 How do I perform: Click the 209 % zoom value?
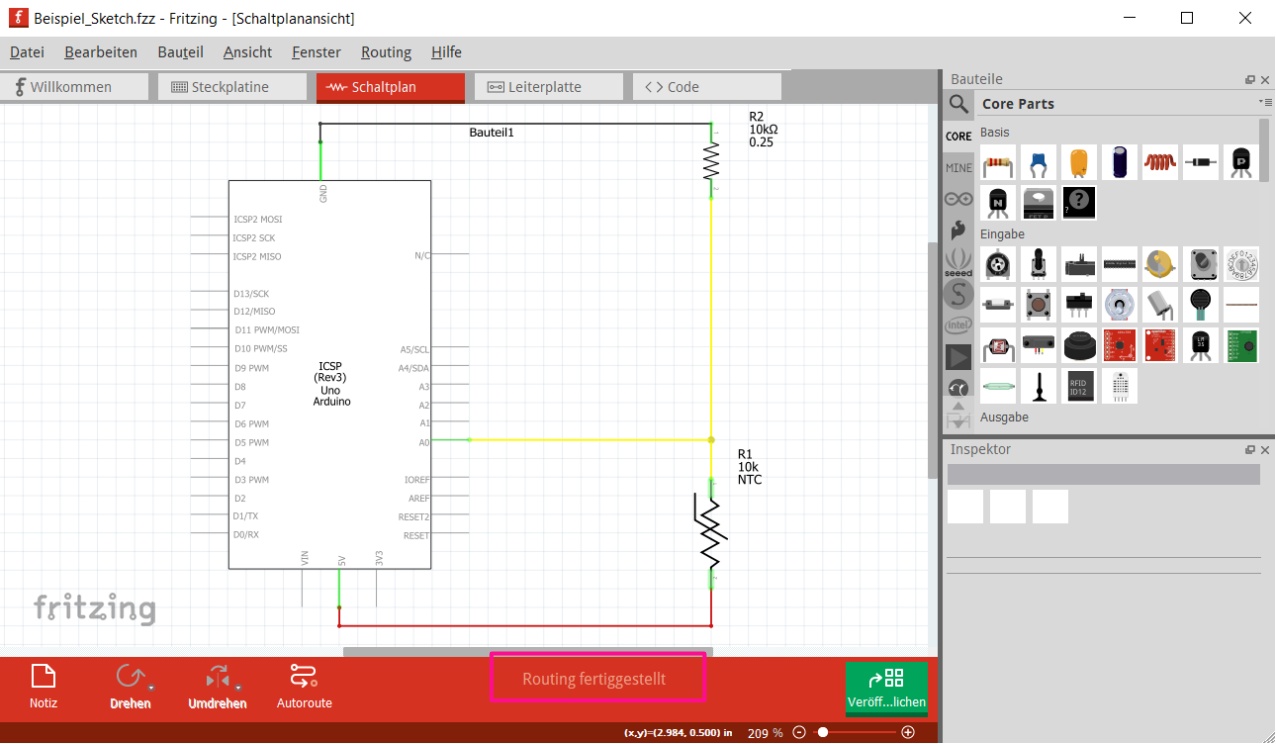[x=765, y=733]
